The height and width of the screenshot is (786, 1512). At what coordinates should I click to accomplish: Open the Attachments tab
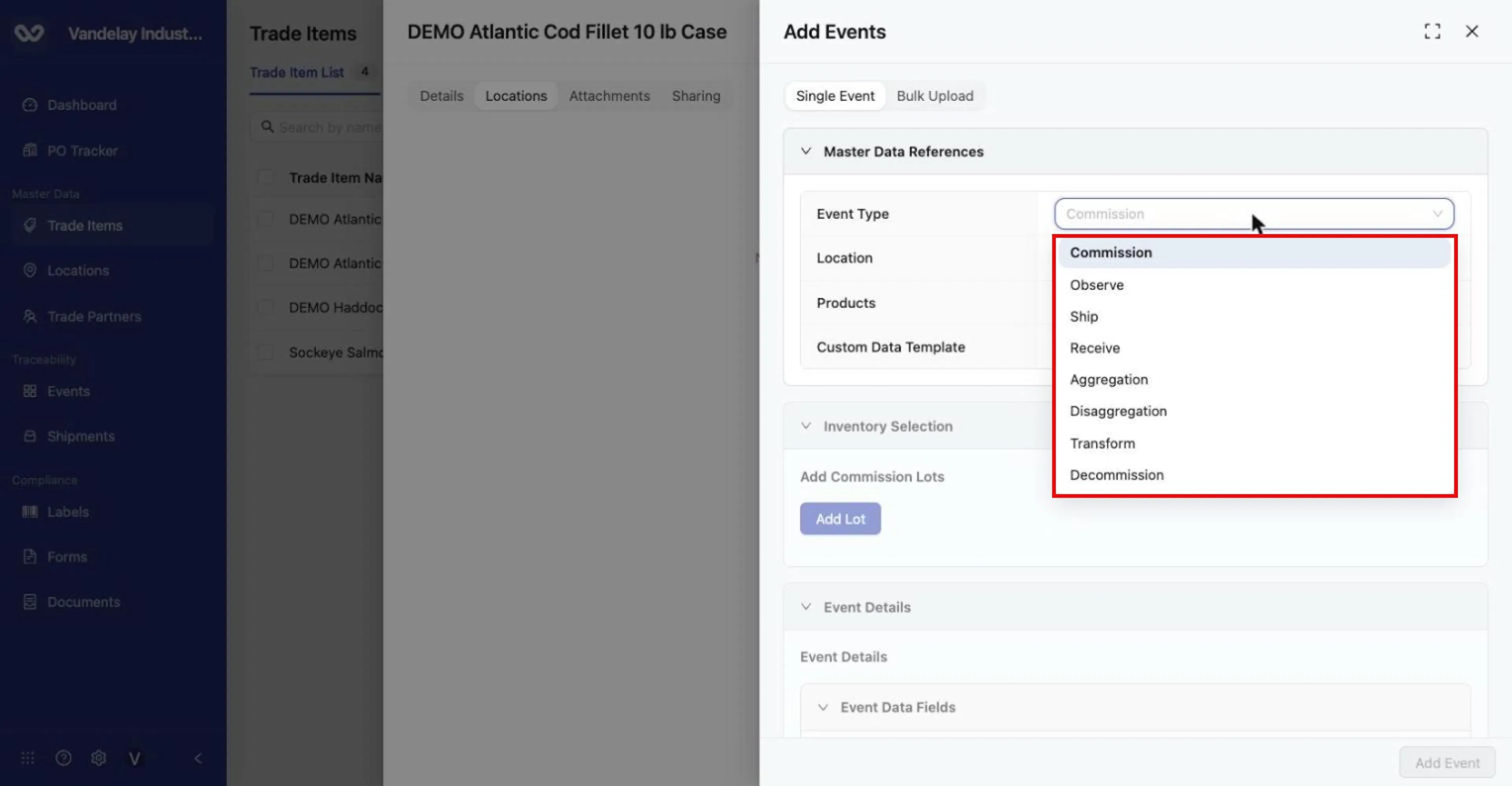point(609,96)
